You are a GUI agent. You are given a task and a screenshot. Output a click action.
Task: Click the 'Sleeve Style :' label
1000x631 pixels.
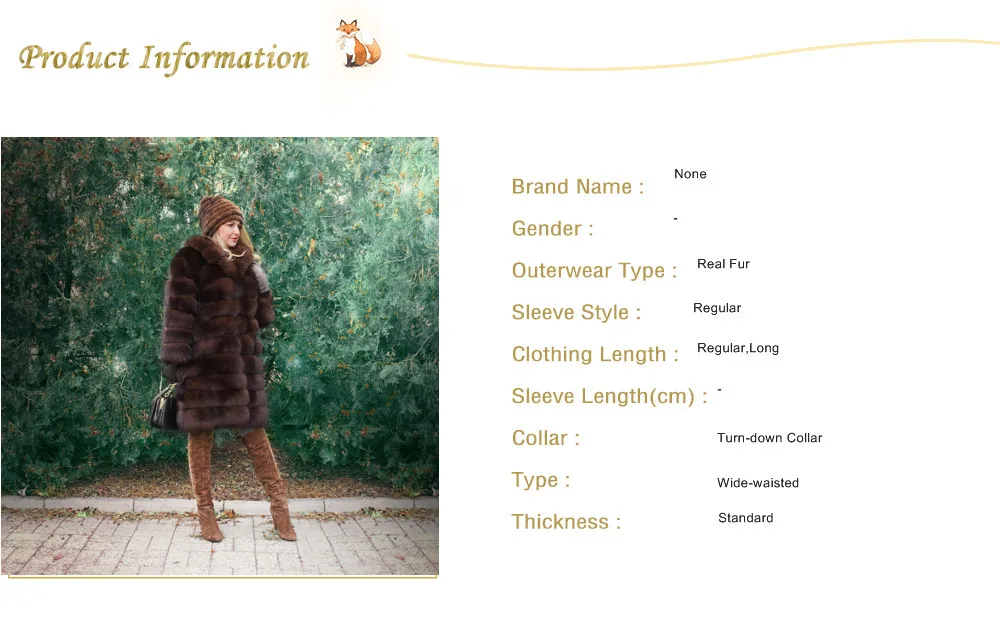[x=576, y=313]
